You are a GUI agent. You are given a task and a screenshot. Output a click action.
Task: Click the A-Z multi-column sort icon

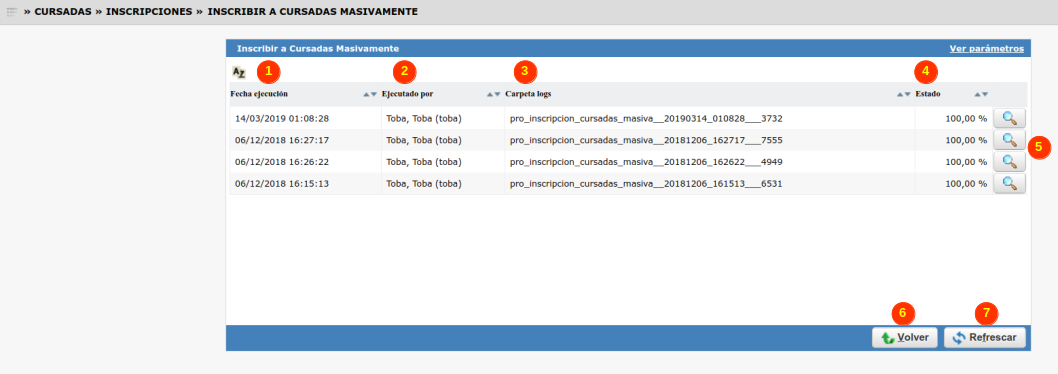(x=239, y=72)
